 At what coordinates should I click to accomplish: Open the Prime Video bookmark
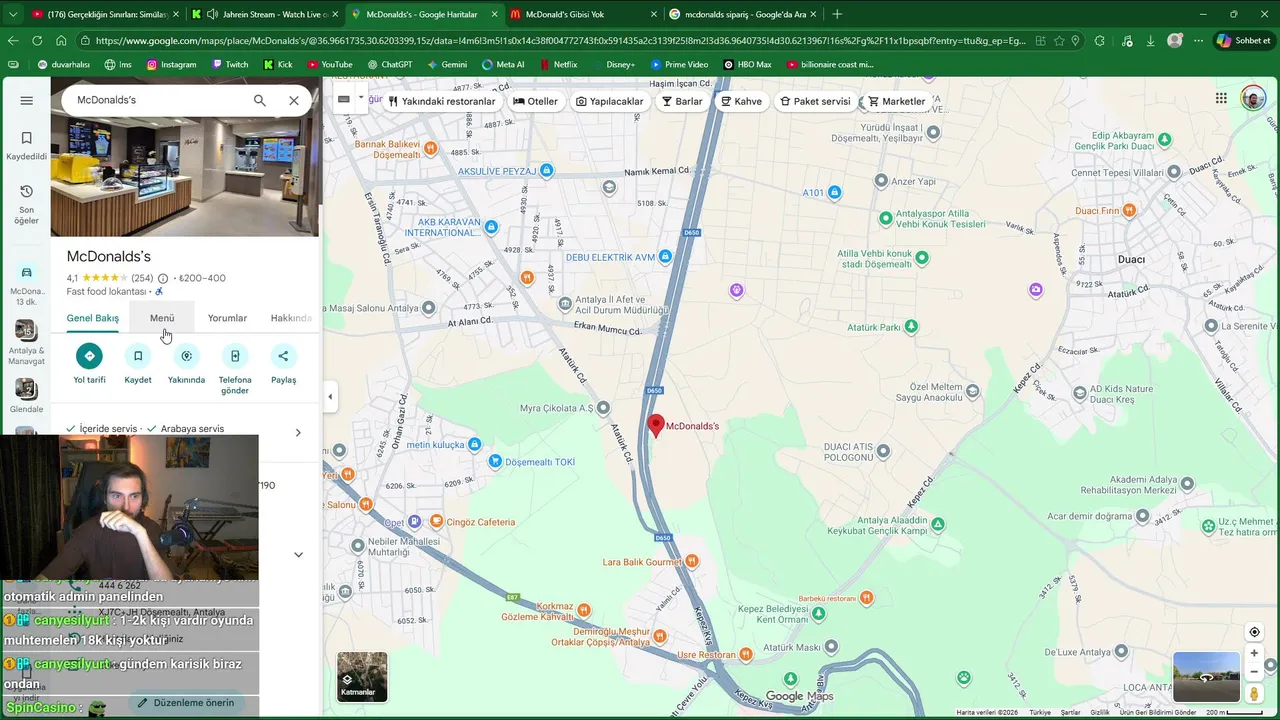(x=680, y=64)
